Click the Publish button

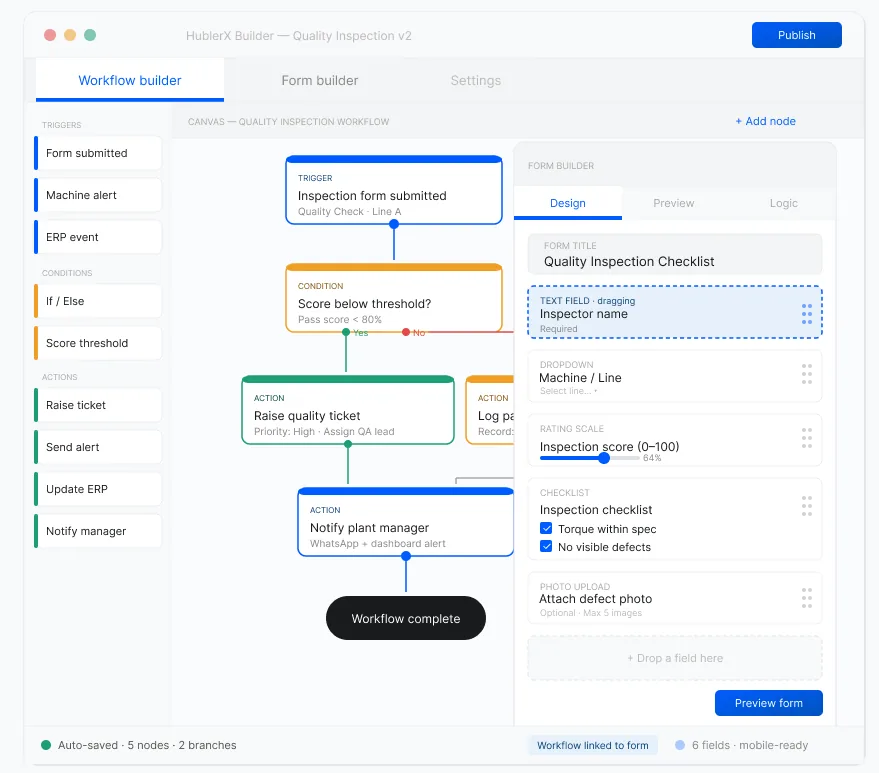[797, 35]
